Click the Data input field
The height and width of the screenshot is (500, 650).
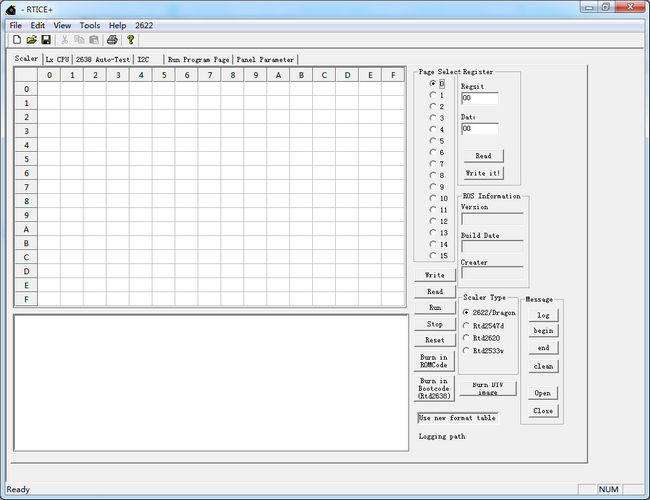[x=480, y=129]
